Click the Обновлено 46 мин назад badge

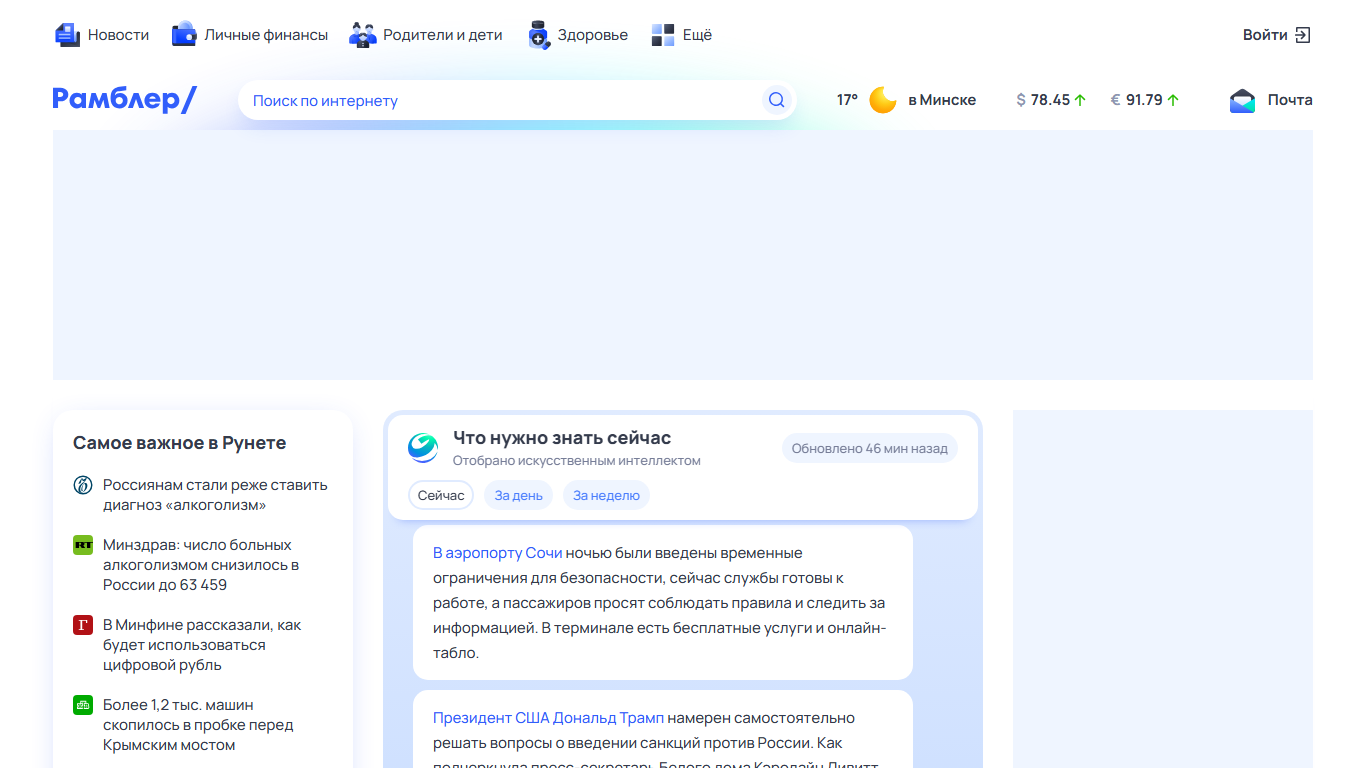(x=869, y=448)
